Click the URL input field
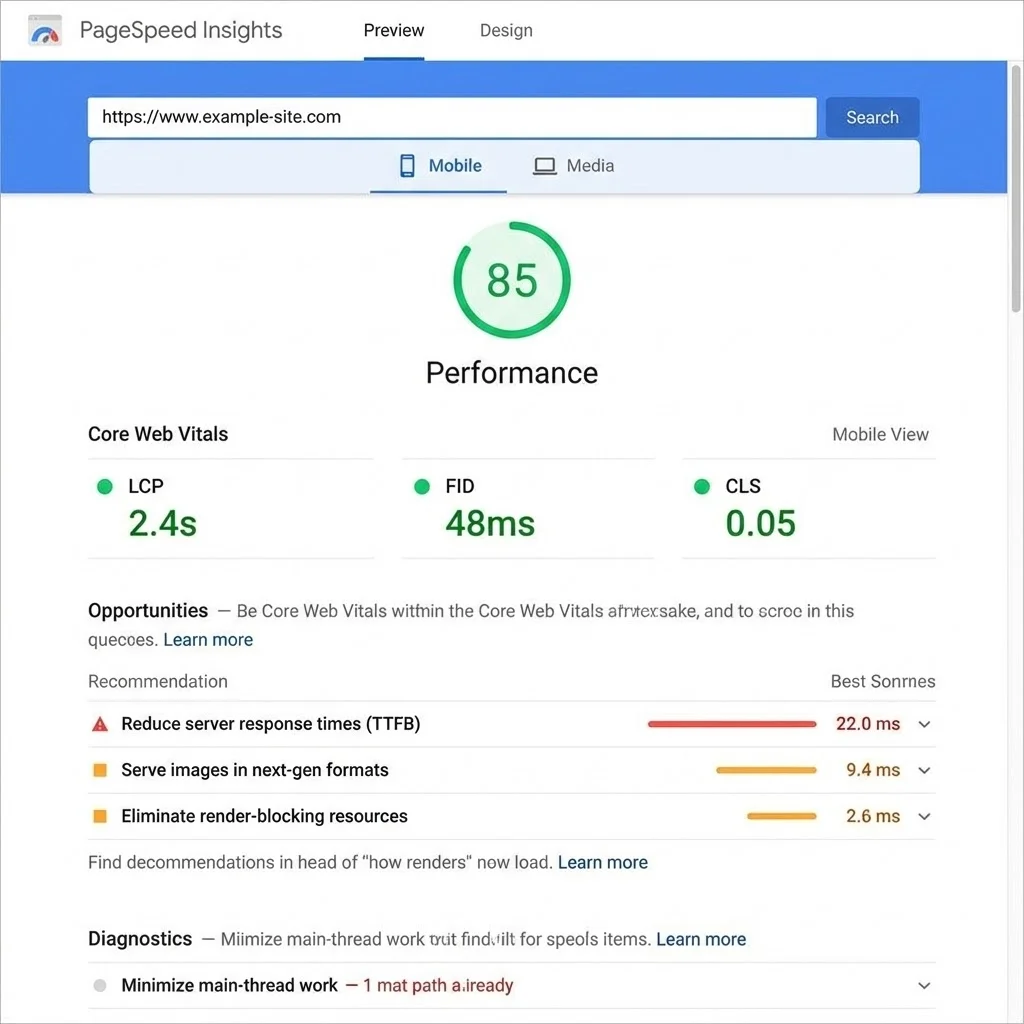 pos(450,117)
